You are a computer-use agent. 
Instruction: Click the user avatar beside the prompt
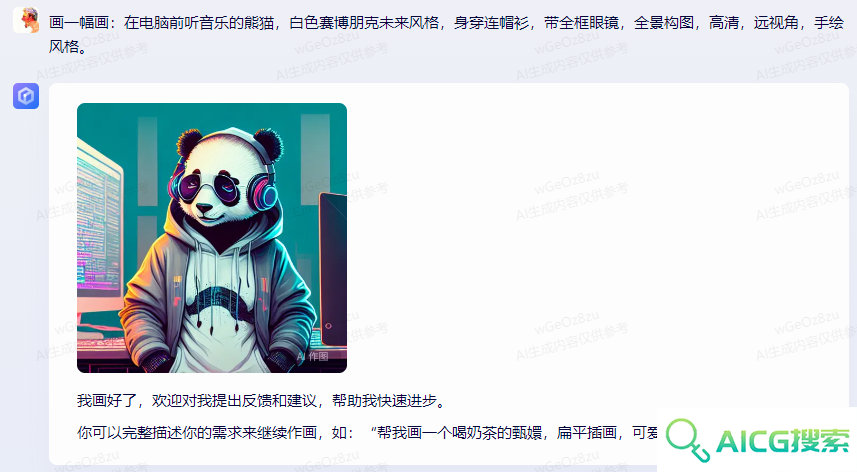[26, 20]
